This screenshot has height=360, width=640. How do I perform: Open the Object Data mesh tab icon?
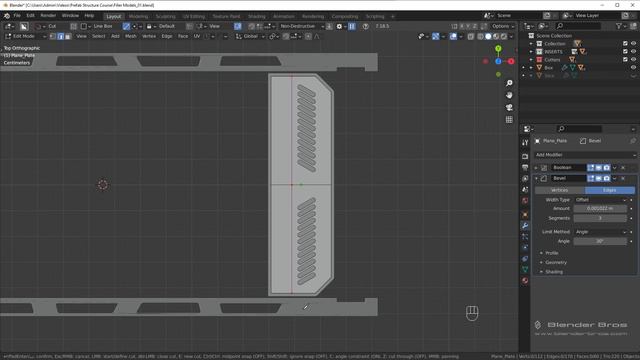[525, 269]
